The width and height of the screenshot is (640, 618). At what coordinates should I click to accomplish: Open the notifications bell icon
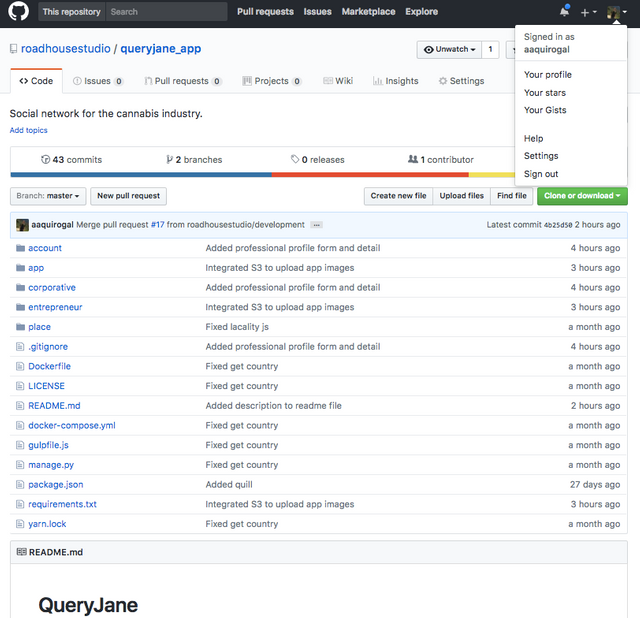564,11
